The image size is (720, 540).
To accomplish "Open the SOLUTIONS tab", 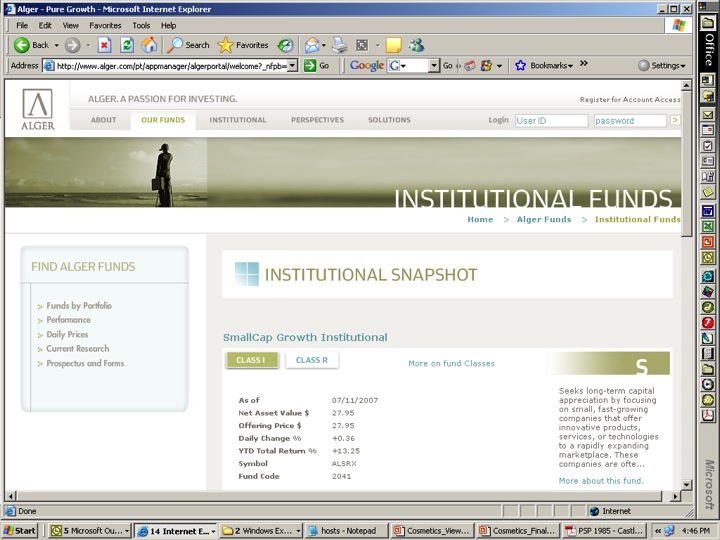I will (389, 120).
